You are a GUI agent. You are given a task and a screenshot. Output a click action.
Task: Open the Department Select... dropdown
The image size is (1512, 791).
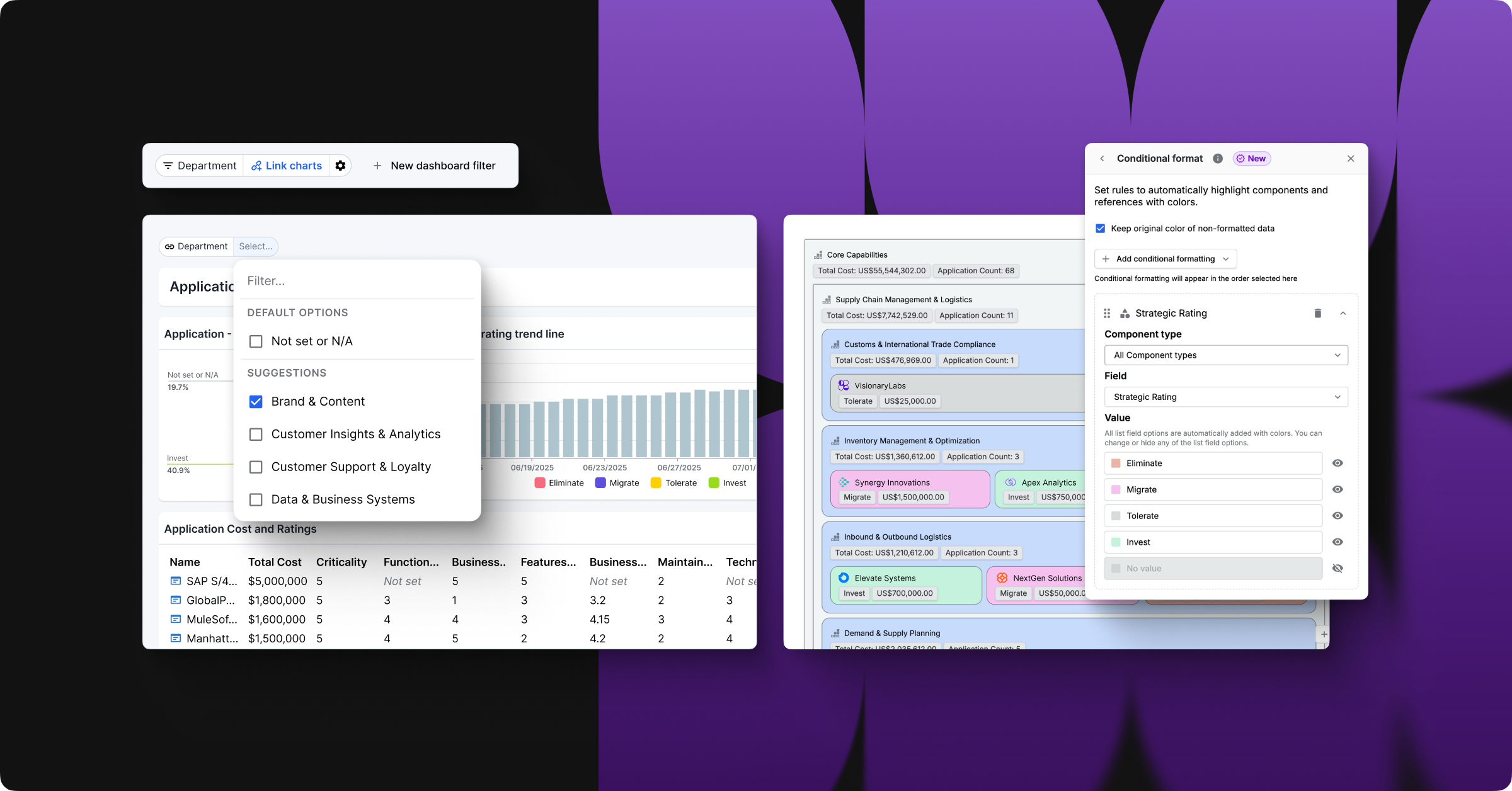pos(256,246)
